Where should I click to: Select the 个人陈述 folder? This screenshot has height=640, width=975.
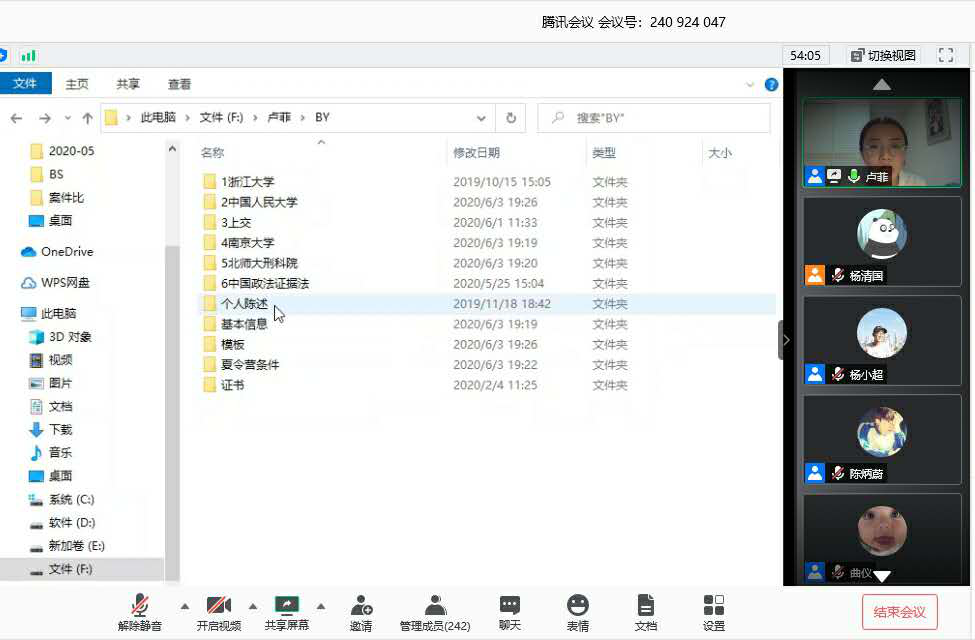pyautogui.click(x=244, y=304)
